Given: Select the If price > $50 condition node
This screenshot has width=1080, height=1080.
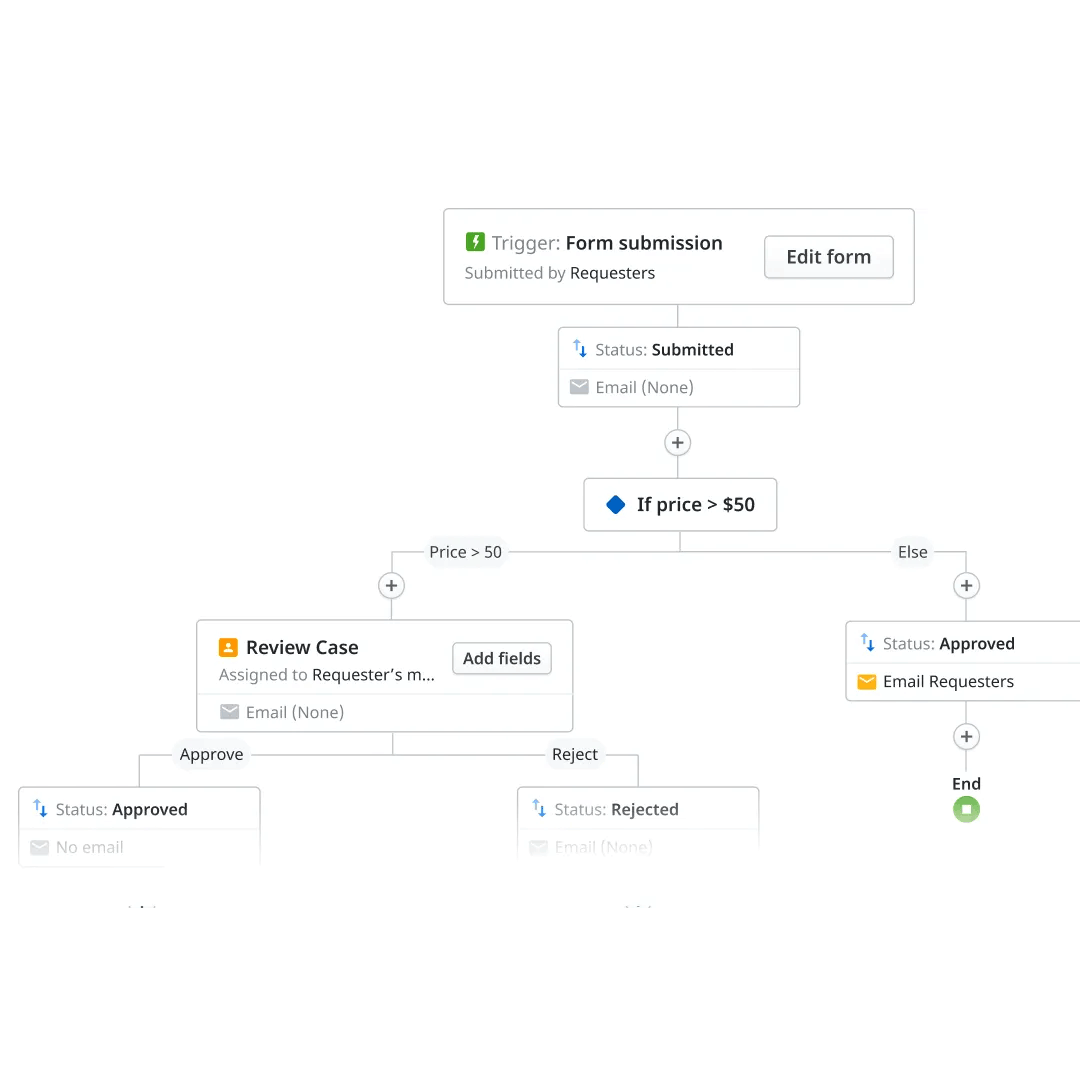Looking at the screenshot, I should point(680,505).
